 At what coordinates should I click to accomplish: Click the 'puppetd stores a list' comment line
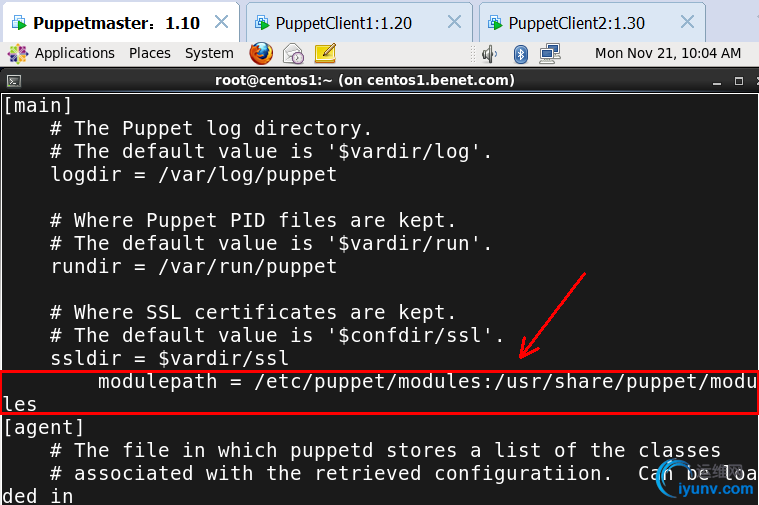[386, 450]
